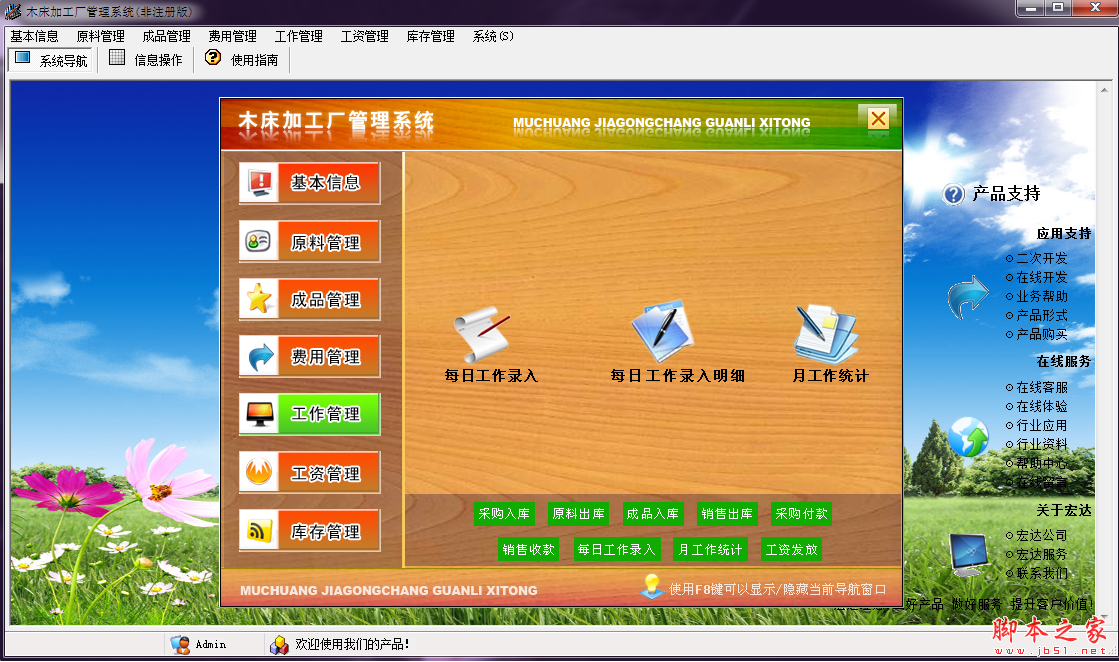This screenshot has width=1119, height=662.
Task: Click the 系统导航 toolbar icon
Action: tap(23, 58)
